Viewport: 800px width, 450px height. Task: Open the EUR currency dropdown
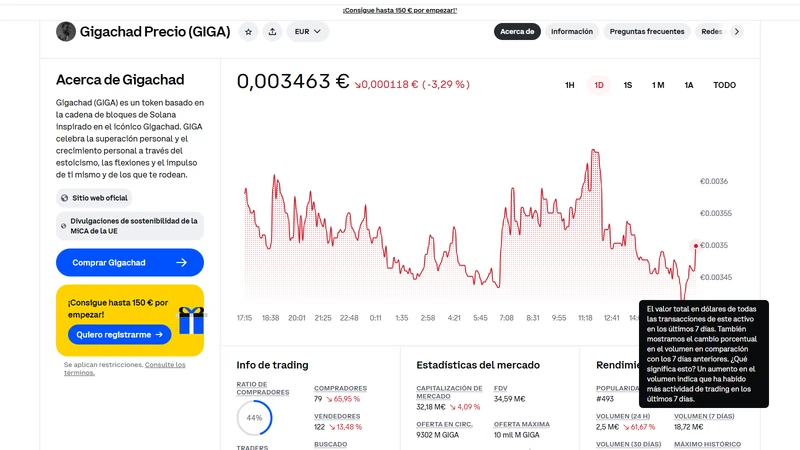pyautogui.click(x=308, y=32)
